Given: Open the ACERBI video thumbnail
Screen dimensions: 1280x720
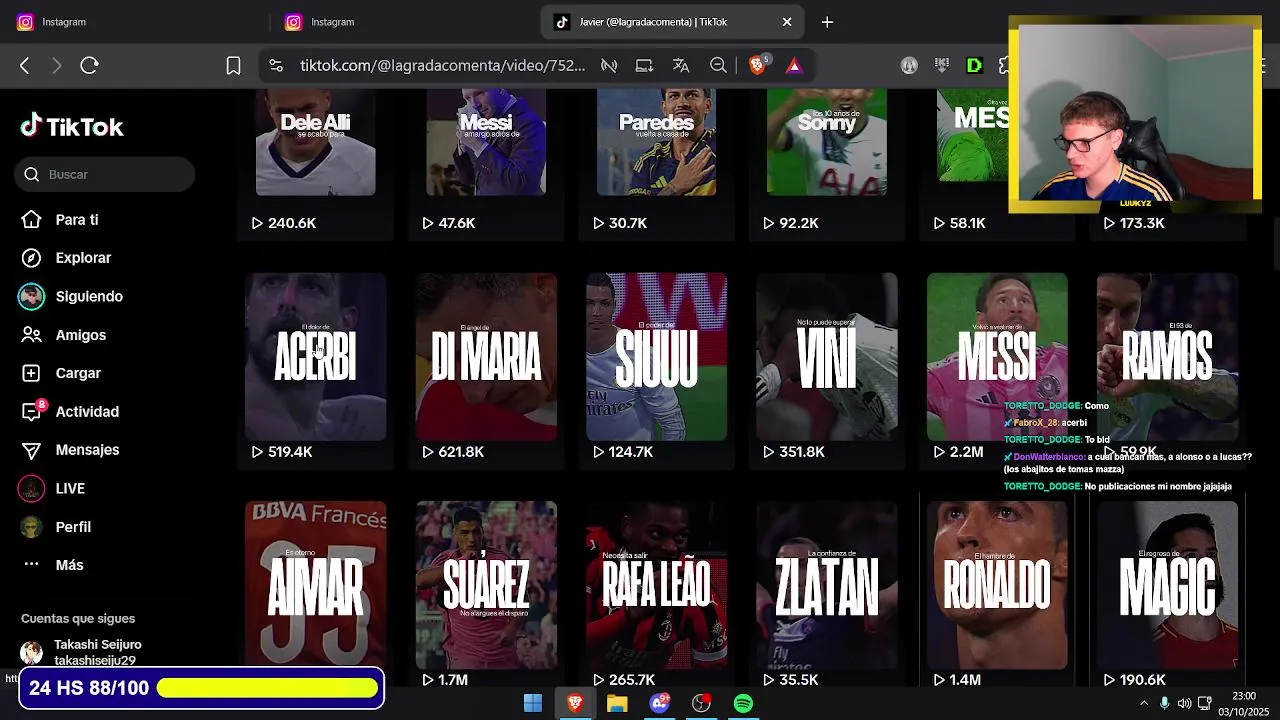Looking at the screenshot, I should 315,356.
